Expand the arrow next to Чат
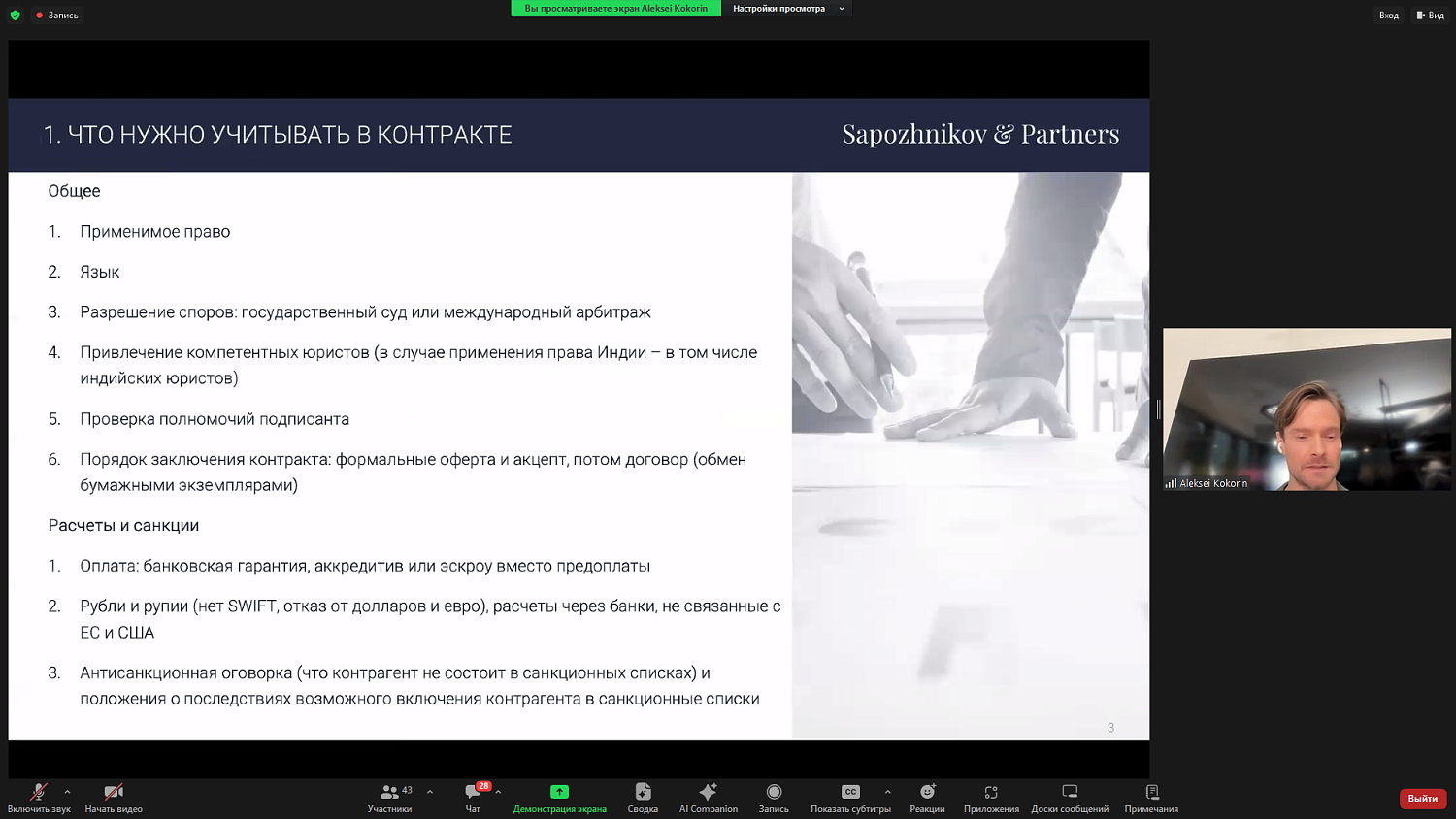 pyautogui.click(x=498, y=792)
